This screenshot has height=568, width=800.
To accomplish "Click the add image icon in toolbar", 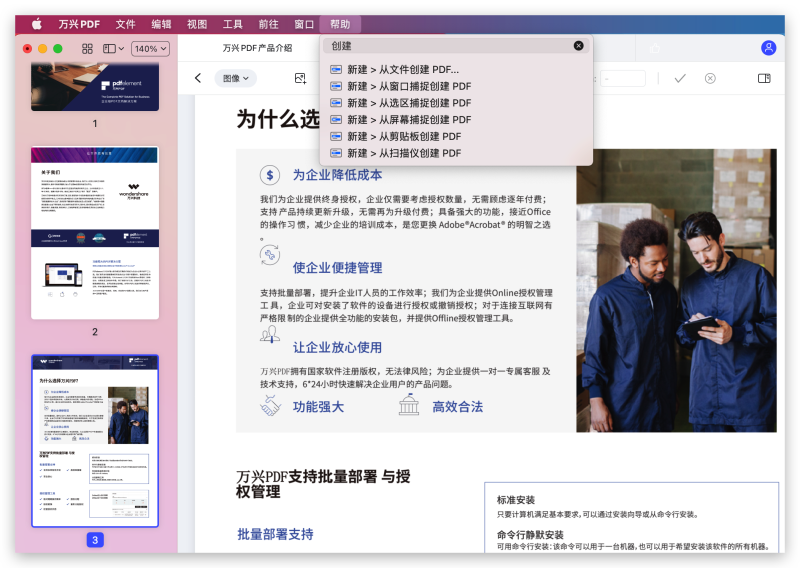I will [299, 78].
